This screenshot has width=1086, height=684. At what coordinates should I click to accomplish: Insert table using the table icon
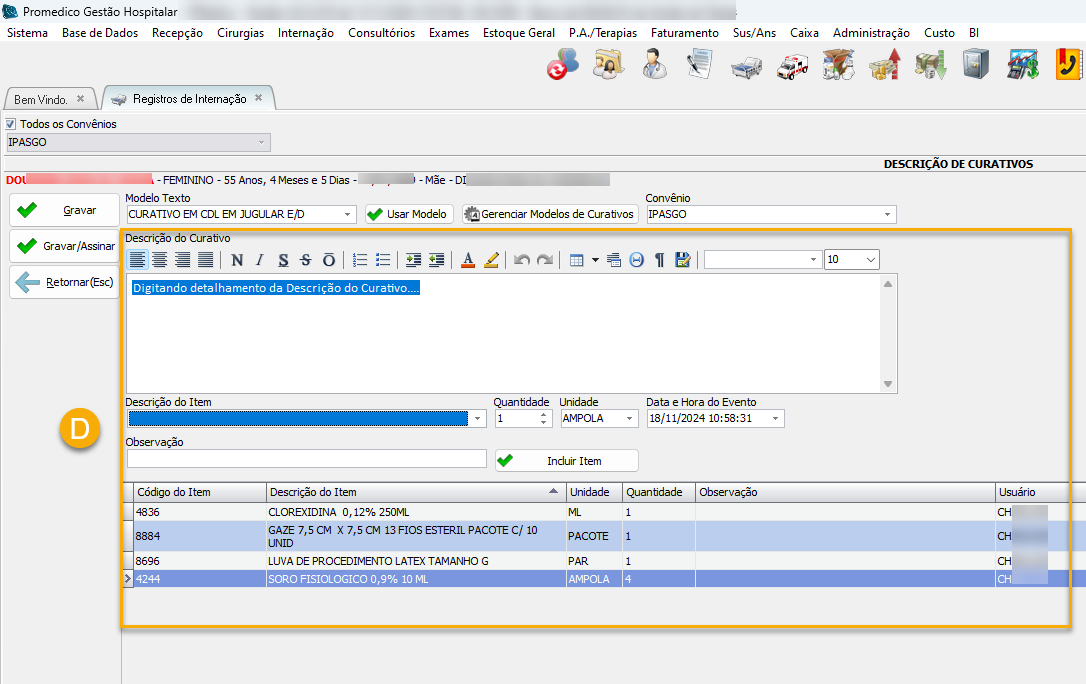(x=576, y=260)
